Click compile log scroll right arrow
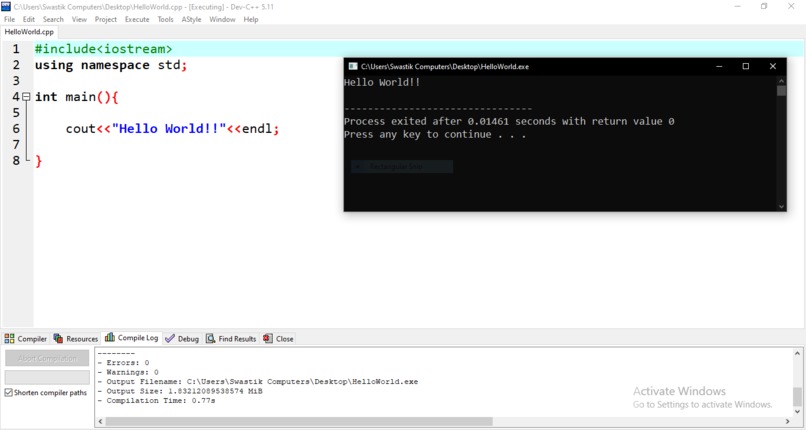 (x=787, y=421)
